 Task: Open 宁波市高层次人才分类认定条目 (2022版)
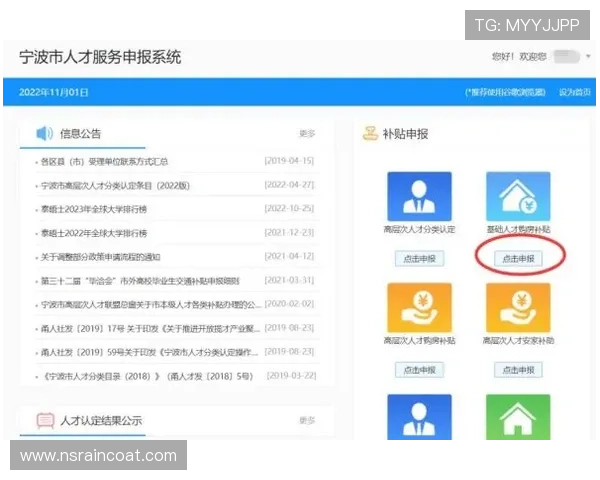tap(115, 186)
